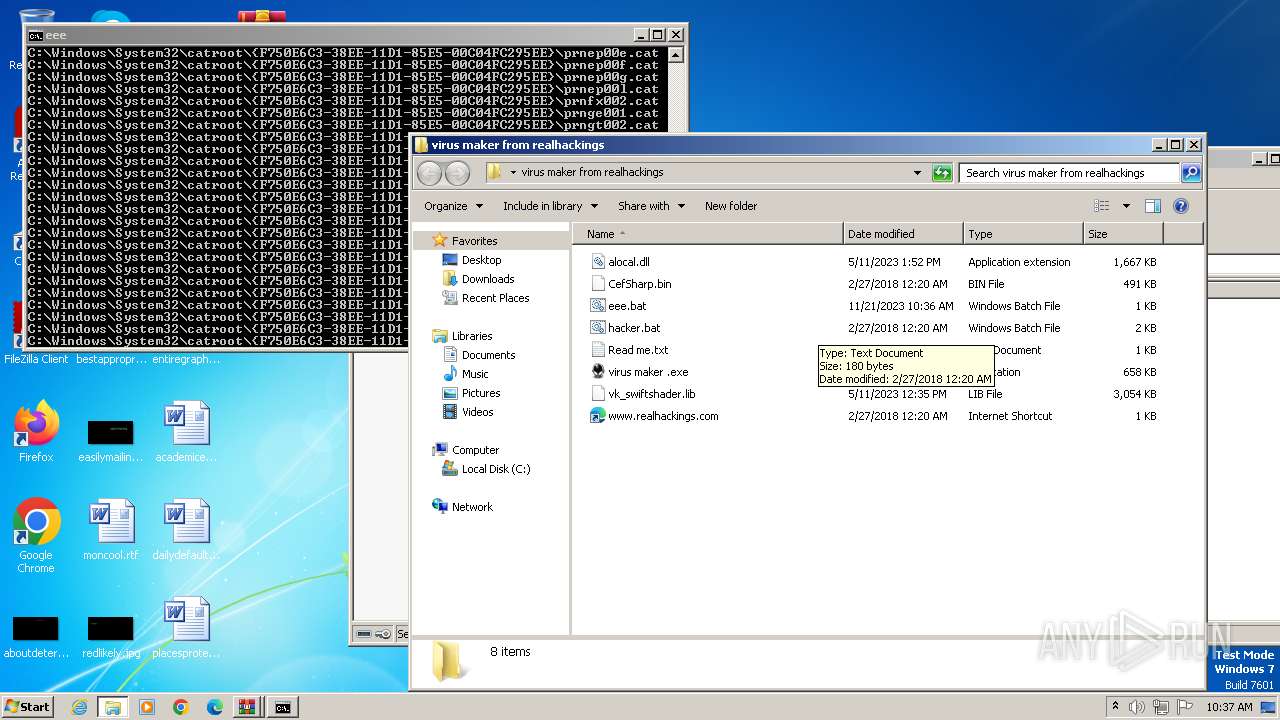Change your view icon in toolbar

(1102, 206)
